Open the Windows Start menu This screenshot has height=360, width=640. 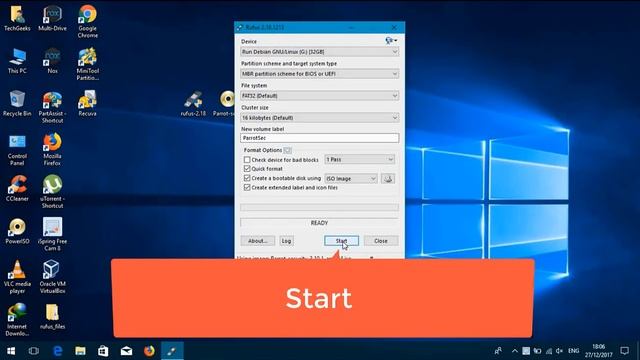(x=11, y=351)
